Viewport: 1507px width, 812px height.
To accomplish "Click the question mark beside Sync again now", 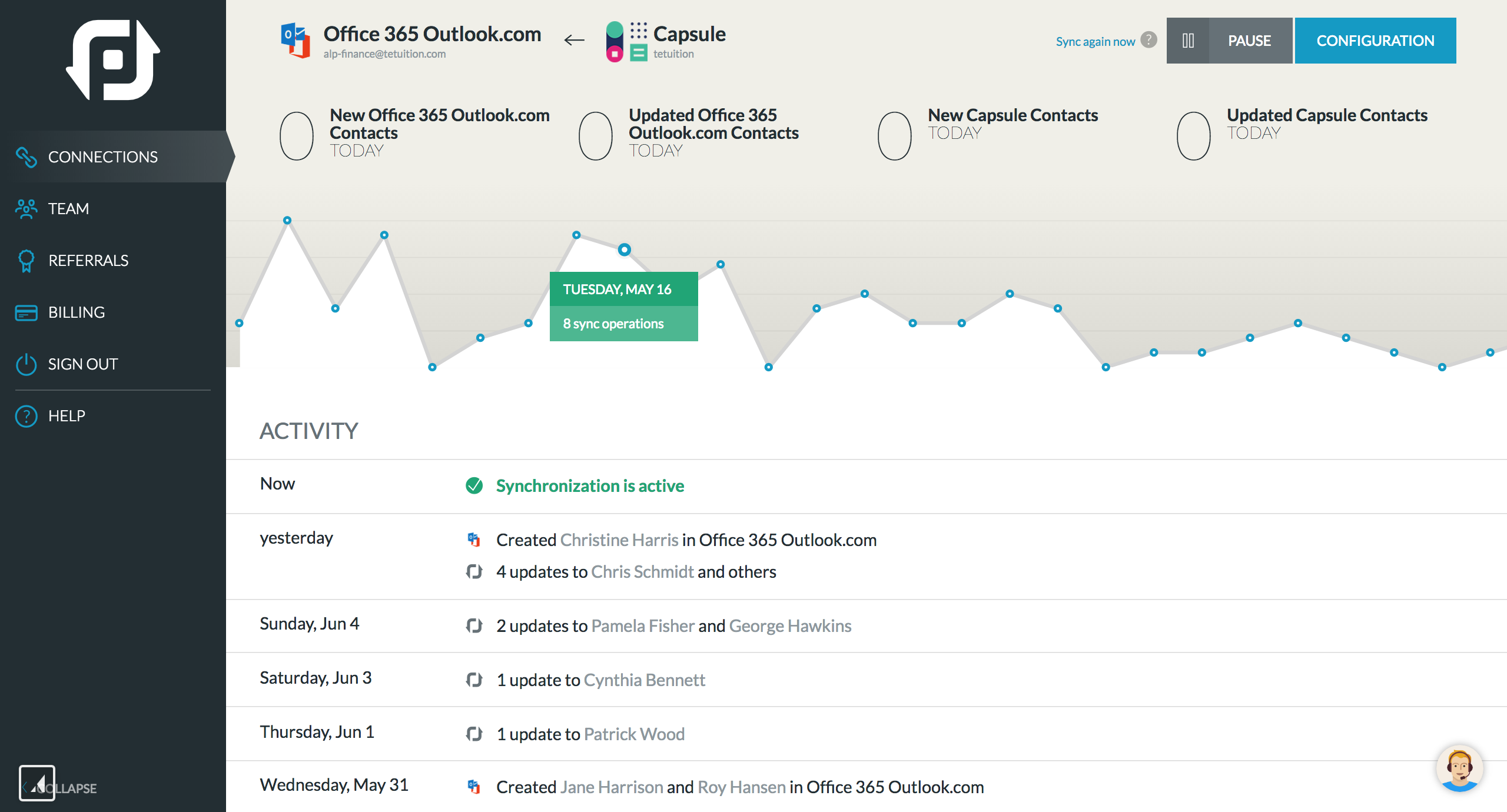I will 1148,40.
